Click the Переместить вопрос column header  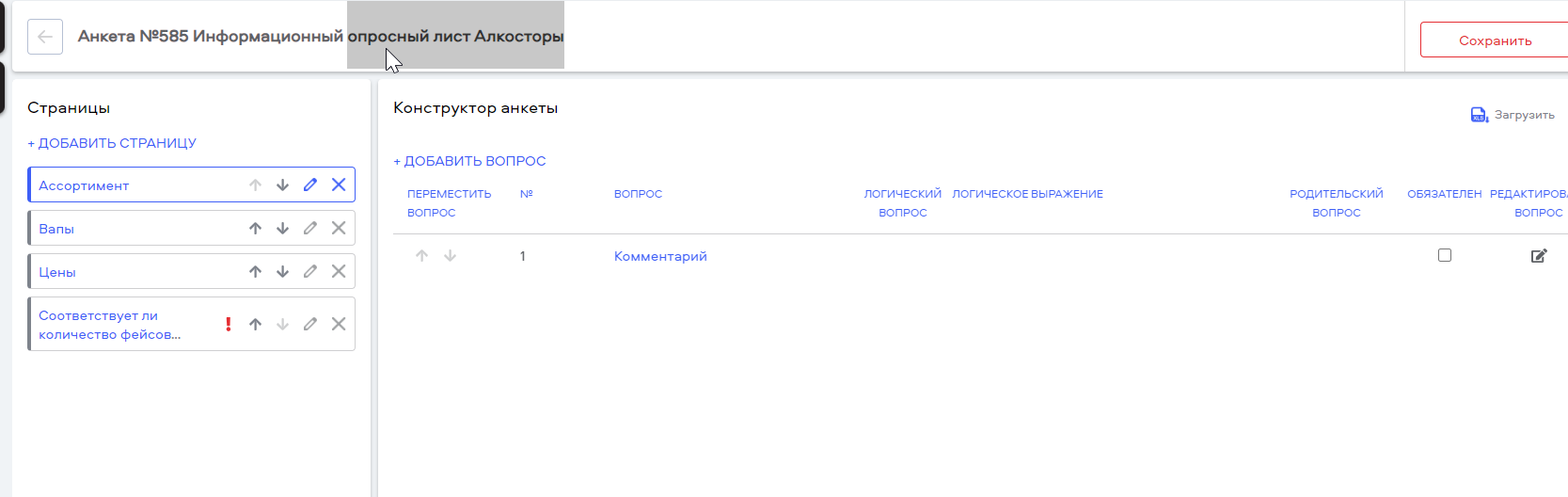coord(449,203)
